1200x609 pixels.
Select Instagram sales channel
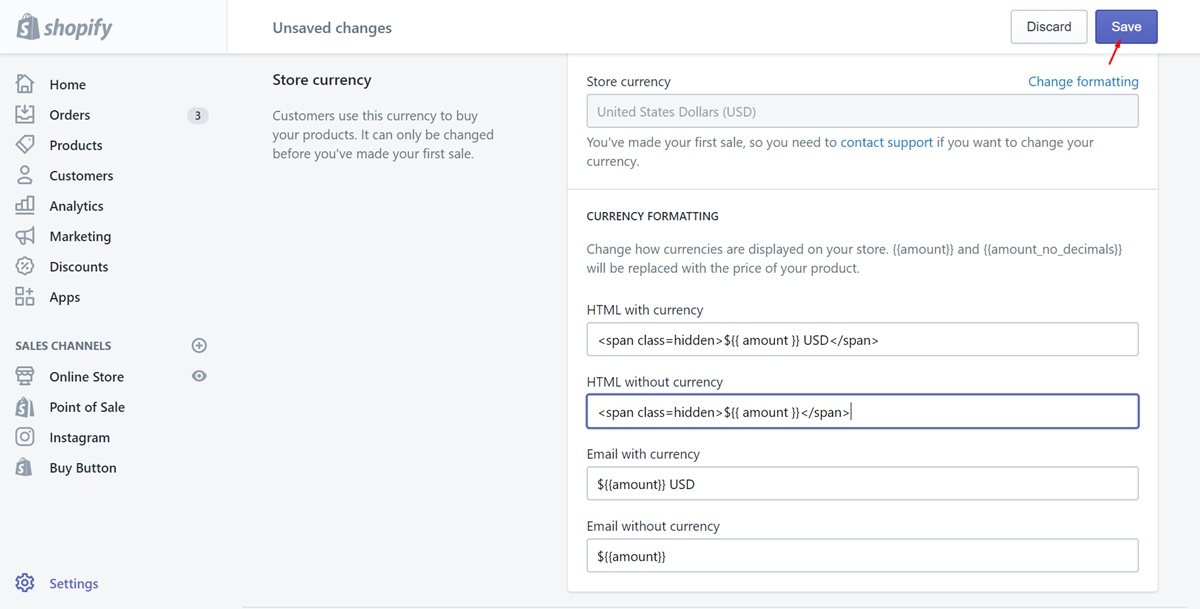(80, 438)
